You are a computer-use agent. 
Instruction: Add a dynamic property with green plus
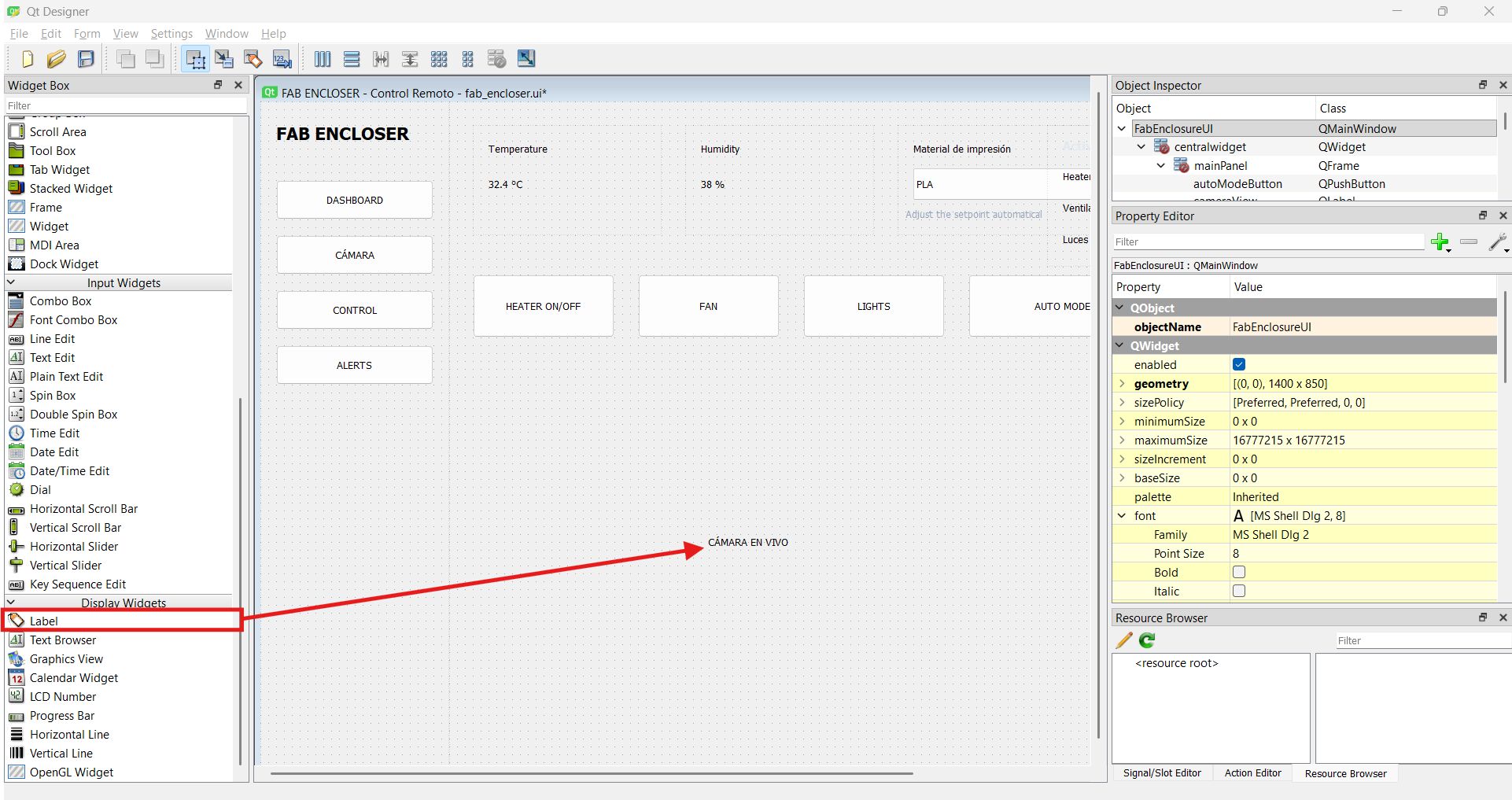point(1440,242)
